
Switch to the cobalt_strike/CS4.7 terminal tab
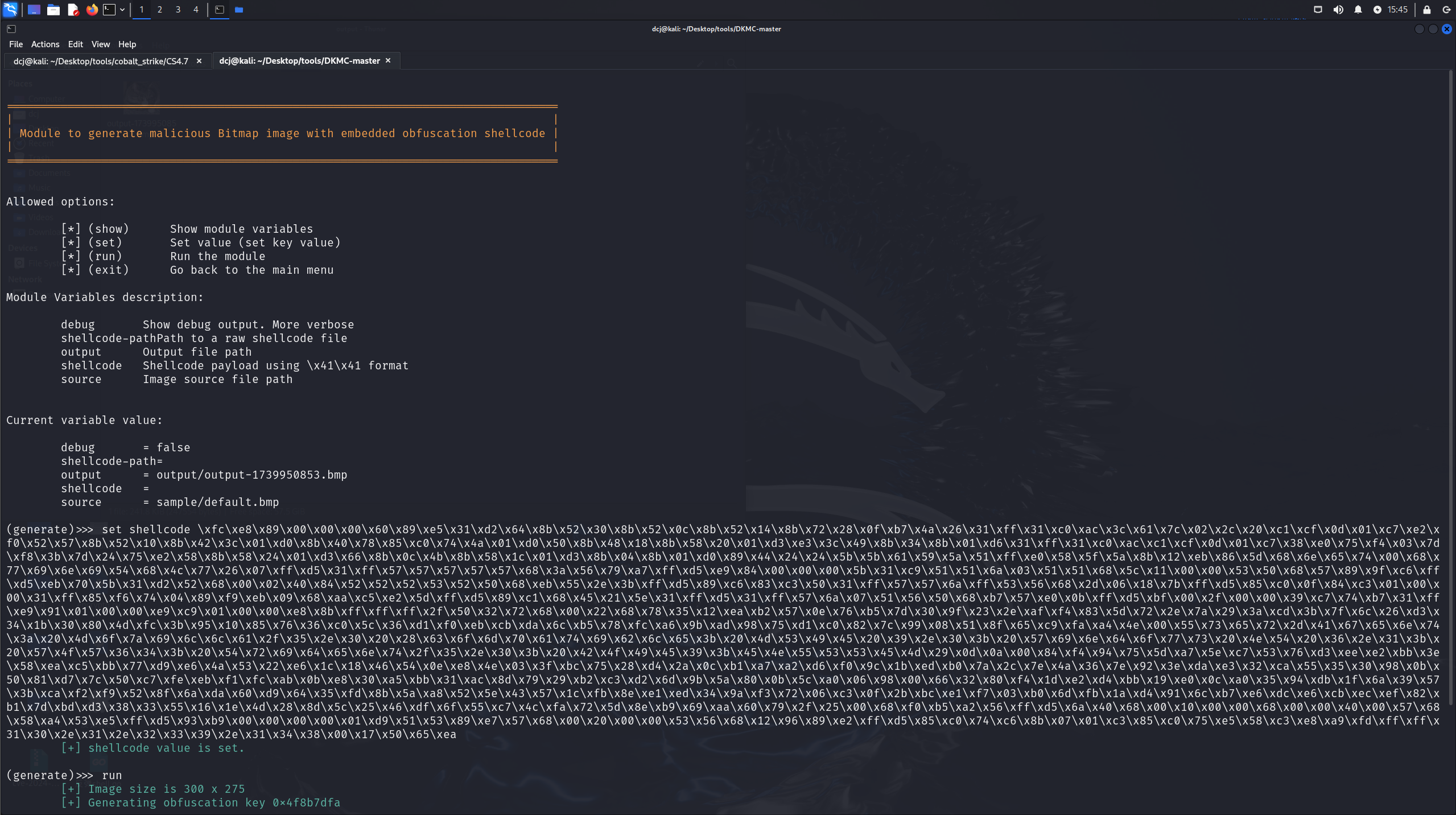(x=101, y=61)
